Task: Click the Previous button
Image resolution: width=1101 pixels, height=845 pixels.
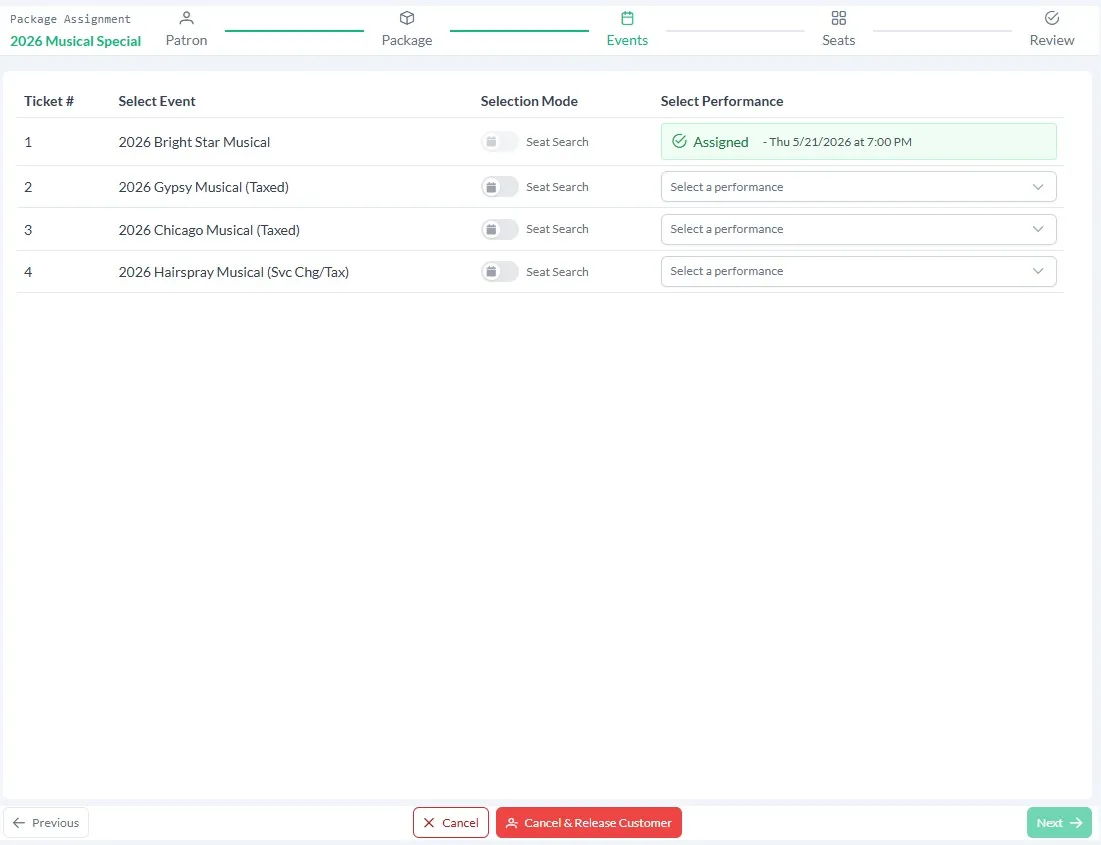Action: coord(46,823)
